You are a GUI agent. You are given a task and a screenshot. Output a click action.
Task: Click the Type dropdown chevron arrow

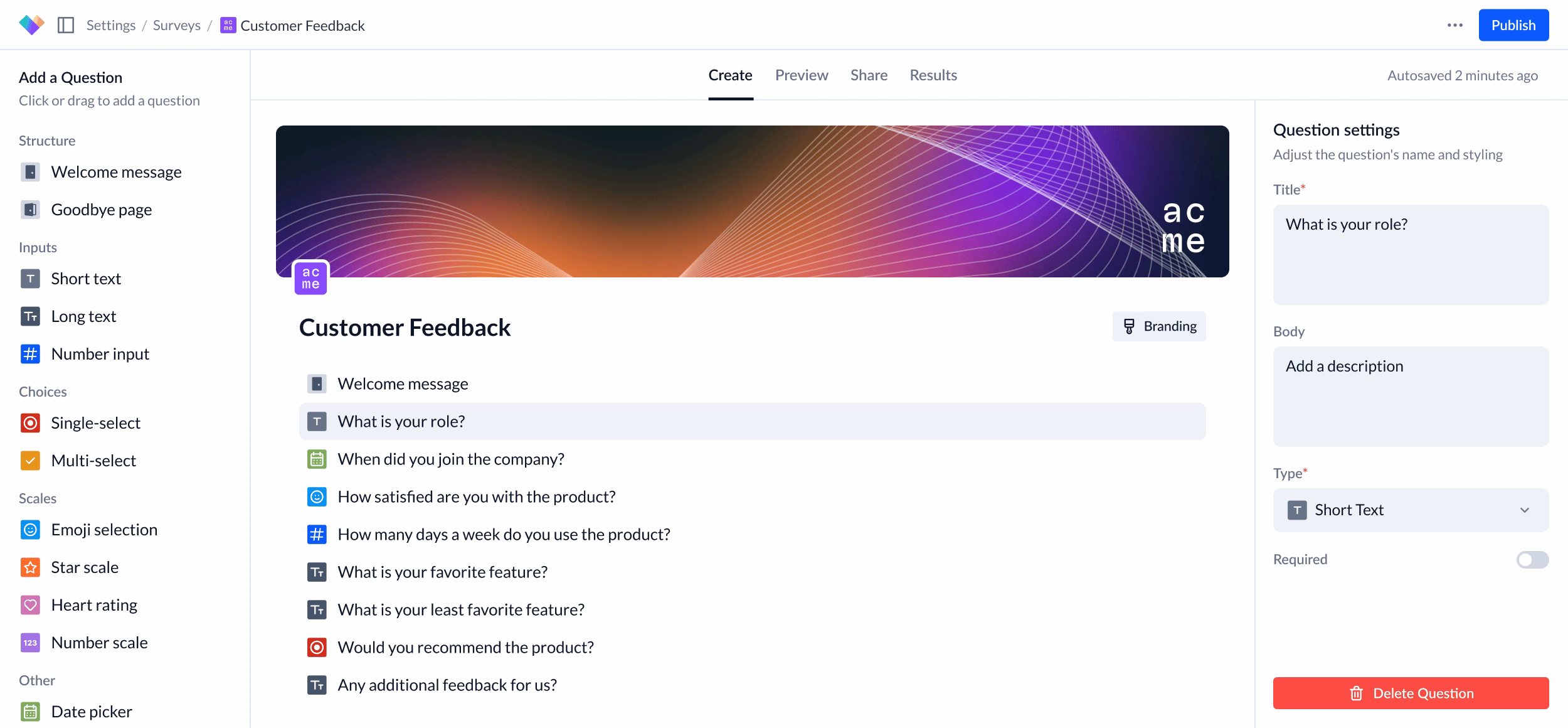[1525, 510]
